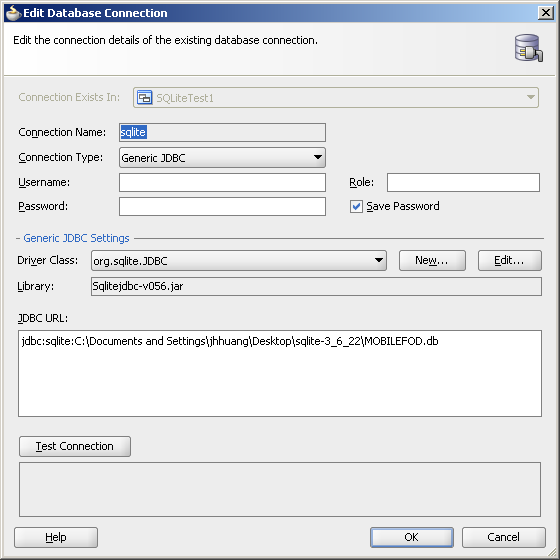Image resolution: width=560 pixels, height=560 pixels.
Task: Click inside the JDBC URL text area
Action: 280,373
